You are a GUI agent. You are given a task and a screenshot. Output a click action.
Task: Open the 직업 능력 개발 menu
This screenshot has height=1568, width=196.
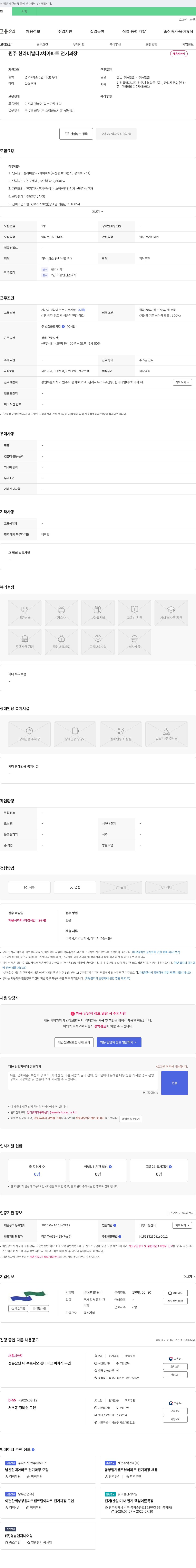coord(134,32)
